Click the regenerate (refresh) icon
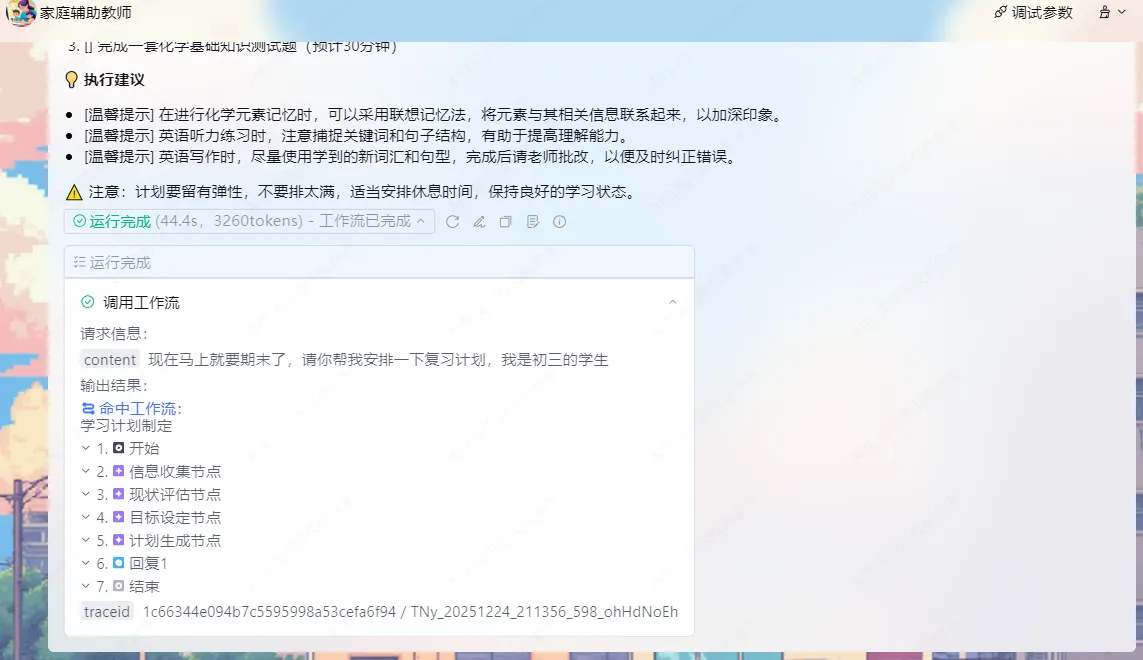 pos(453,222)
